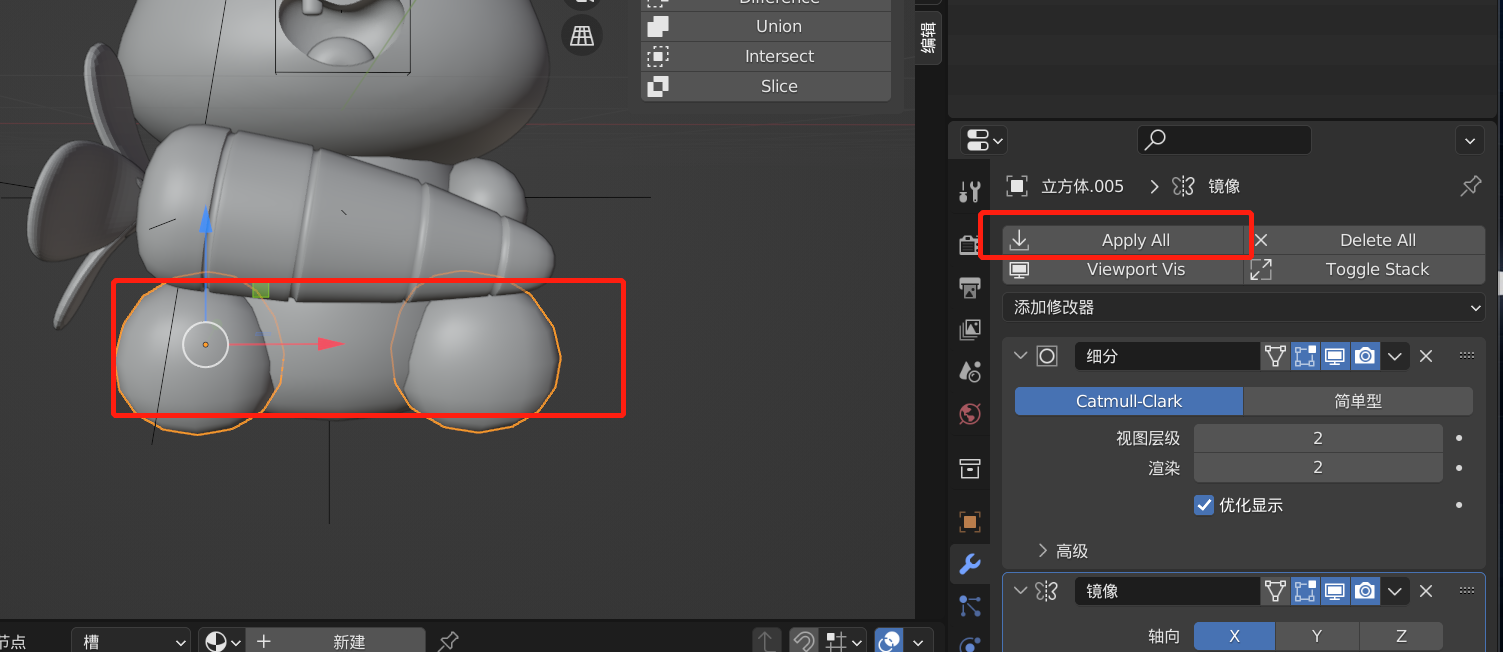Toggle node editor overlays button

pyautogui.click(x=890, y=641)
